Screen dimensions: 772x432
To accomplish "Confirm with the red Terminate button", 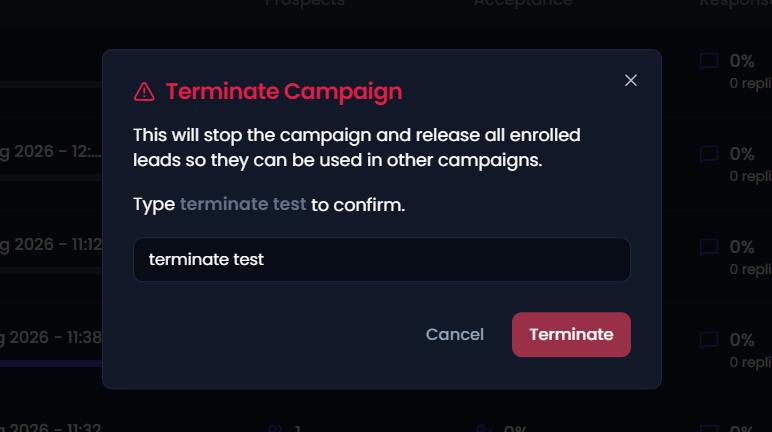I will 571,334.
